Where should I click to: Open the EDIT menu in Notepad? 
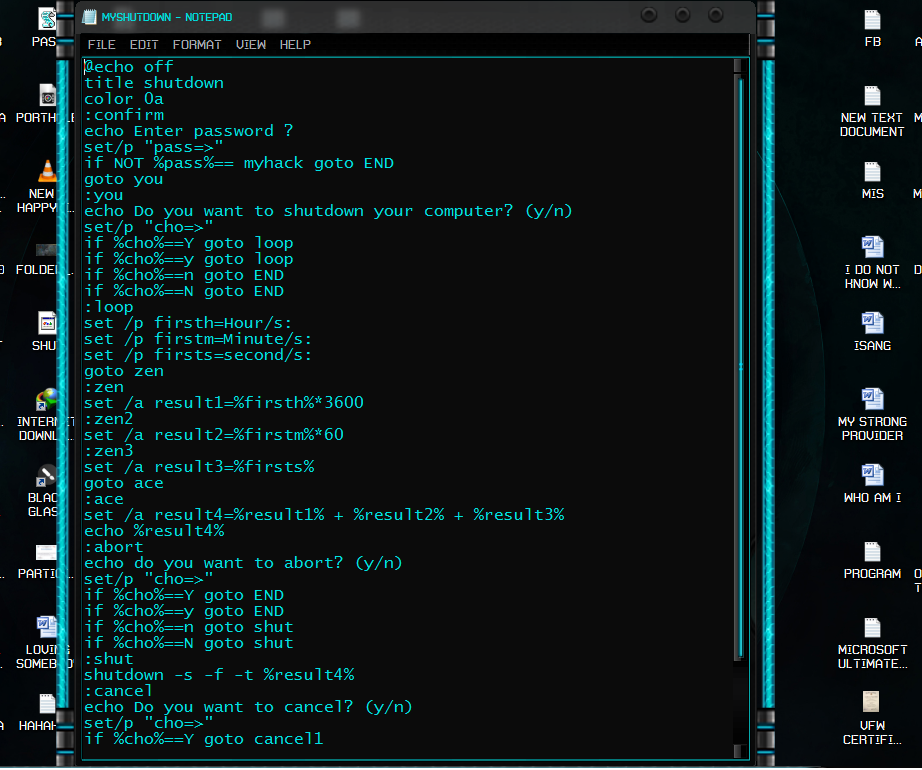143,44
